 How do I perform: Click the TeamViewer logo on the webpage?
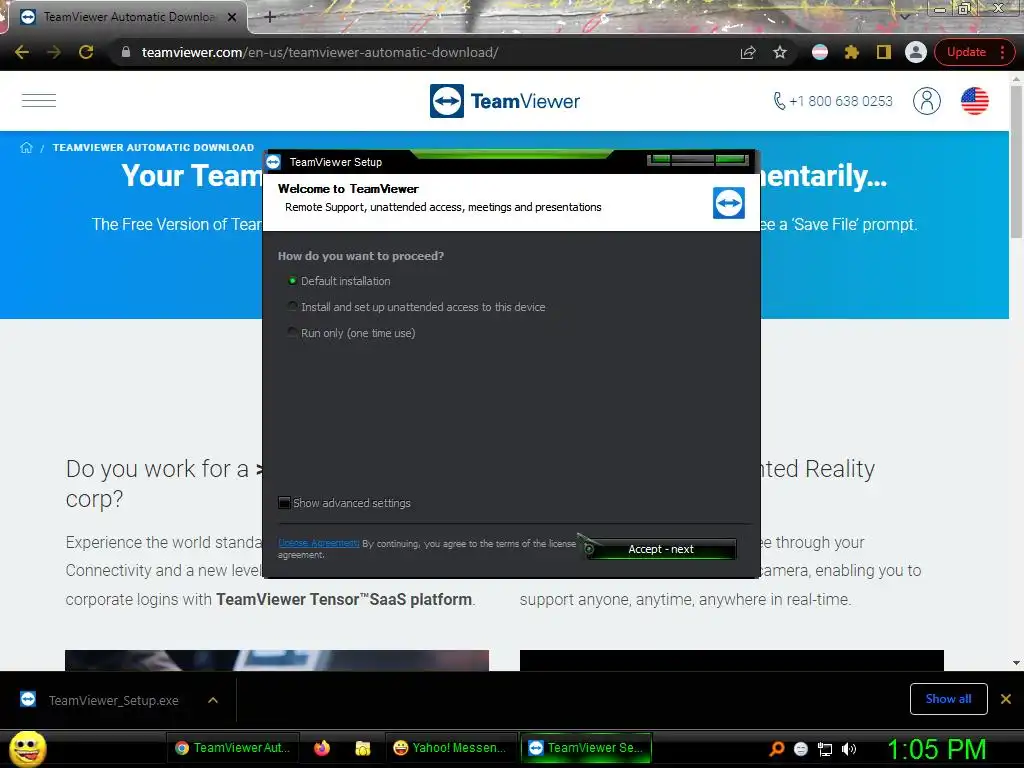click(x=505, y=101)
